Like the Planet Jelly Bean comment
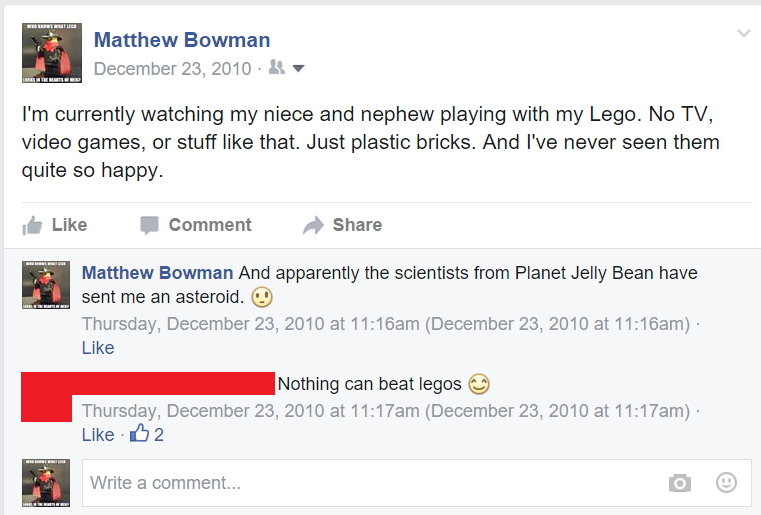 (x=98, y=348)
